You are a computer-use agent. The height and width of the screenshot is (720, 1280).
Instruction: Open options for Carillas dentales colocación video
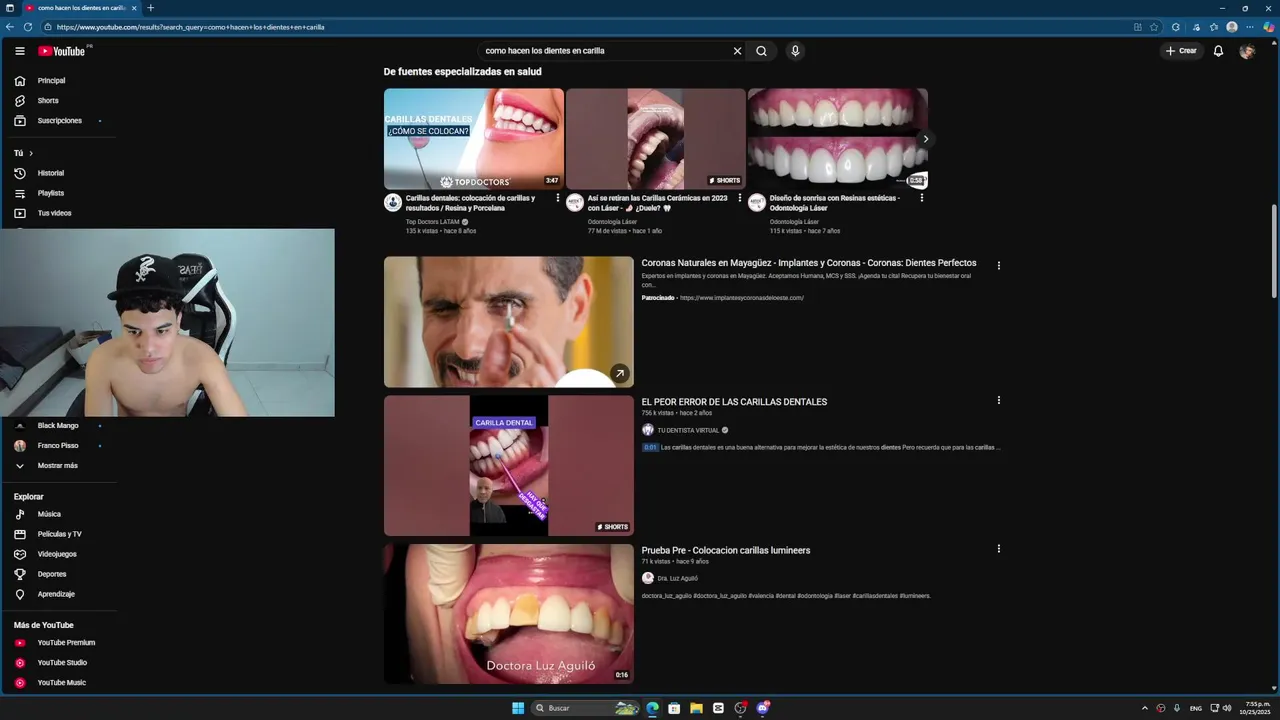pos(558,198)
